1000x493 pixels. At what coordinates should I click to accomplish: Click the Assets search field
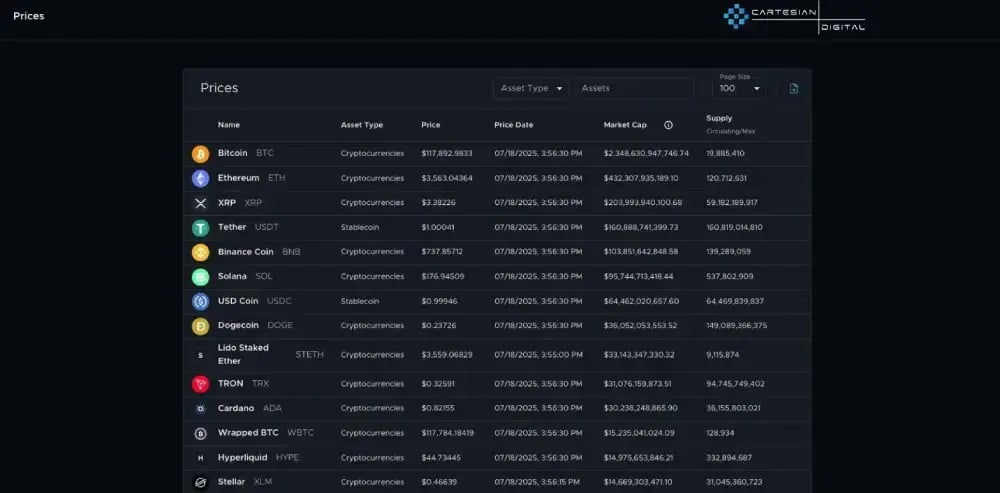pyautogui.click(x=635, y=89)
